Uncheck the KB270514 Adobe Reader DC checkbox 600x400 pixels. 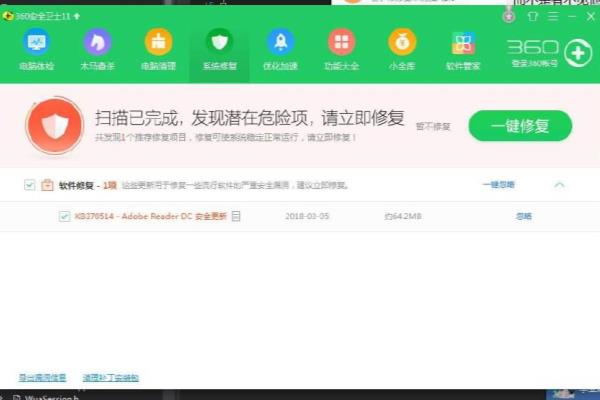64,216
